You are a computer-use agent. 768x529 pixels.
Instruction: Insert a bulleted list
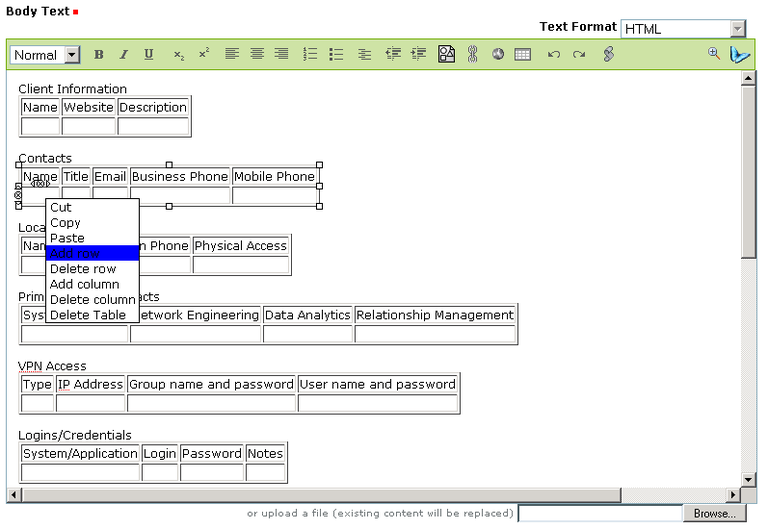336,55
